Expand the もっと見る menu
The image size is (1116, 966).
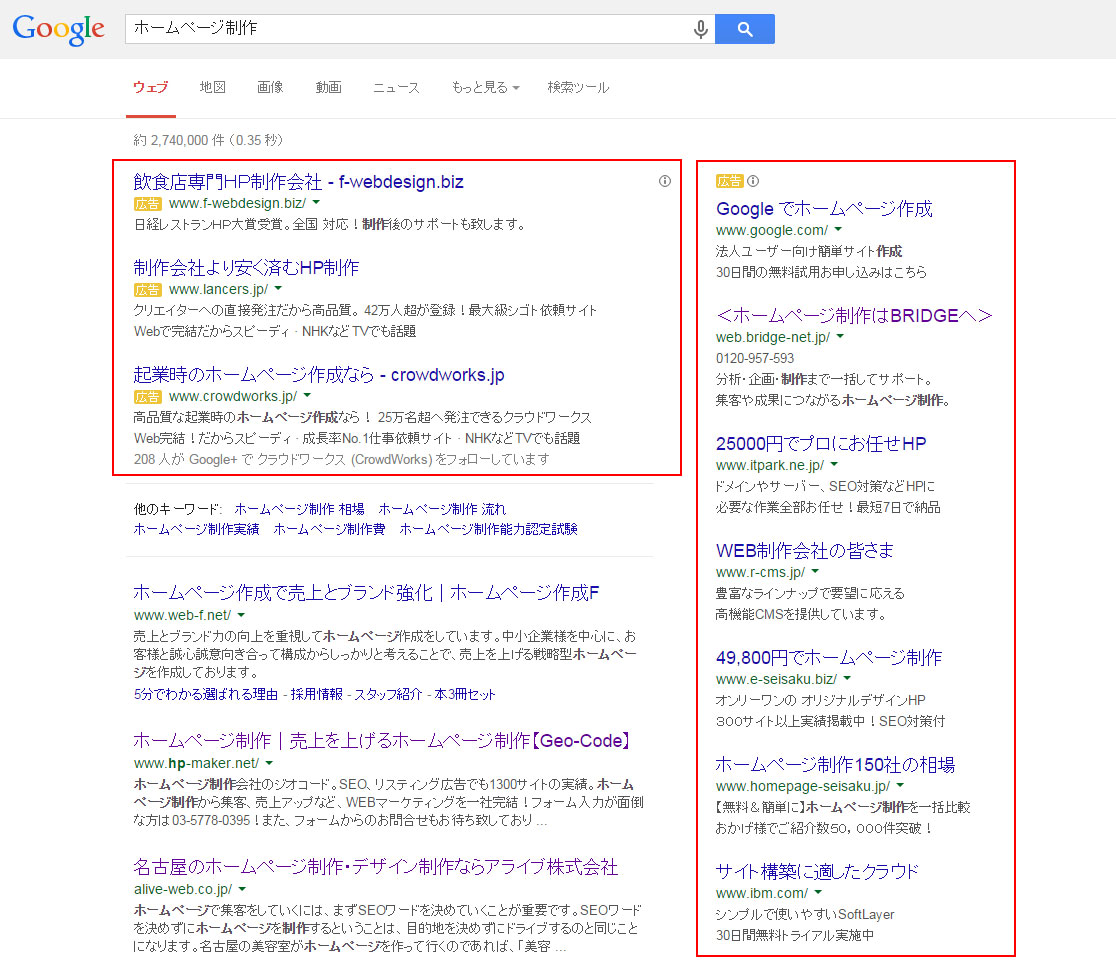485,88
